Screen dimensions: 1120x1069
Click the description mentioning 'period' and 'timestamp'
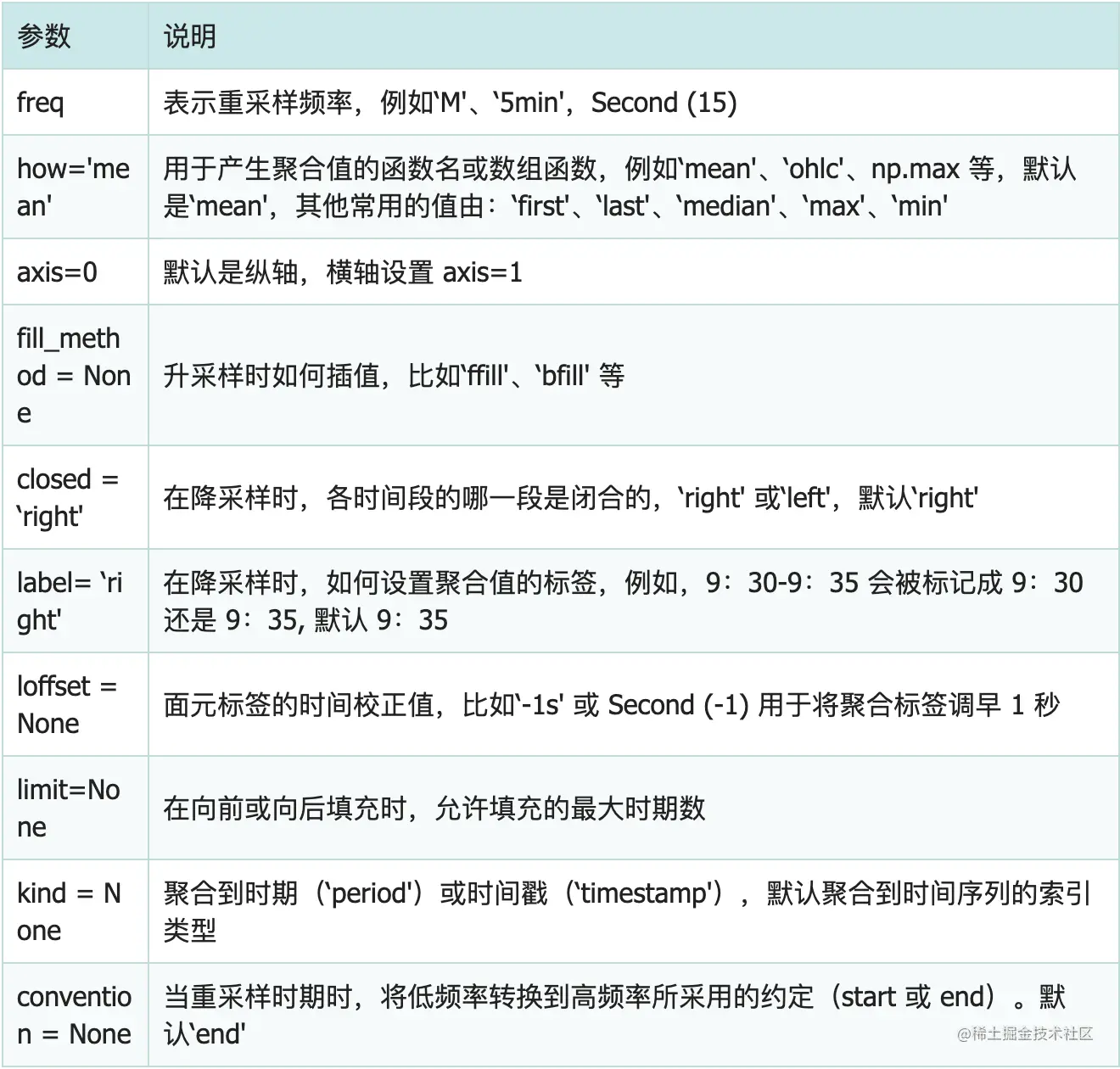(x=634, y=911)
